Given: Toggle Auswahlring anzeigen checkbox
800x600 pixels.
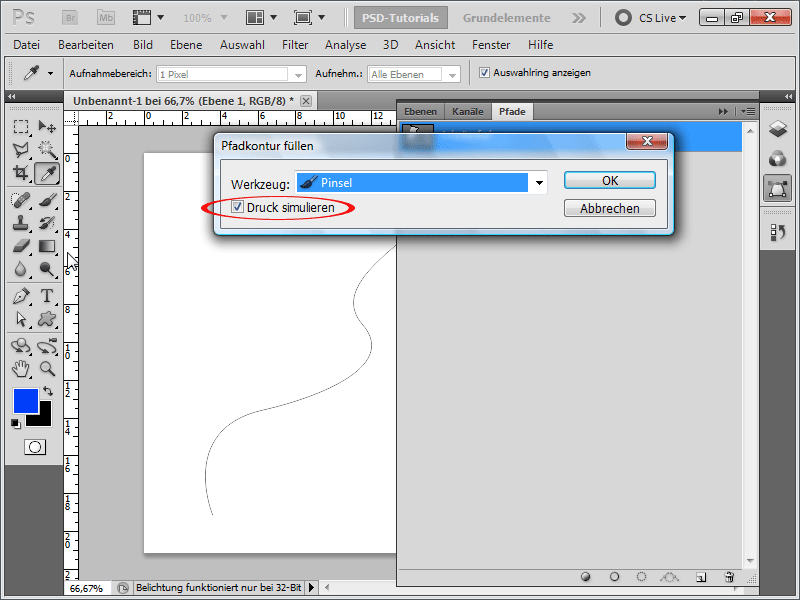Looking at the screenshot, I should [x=484, y=73].
